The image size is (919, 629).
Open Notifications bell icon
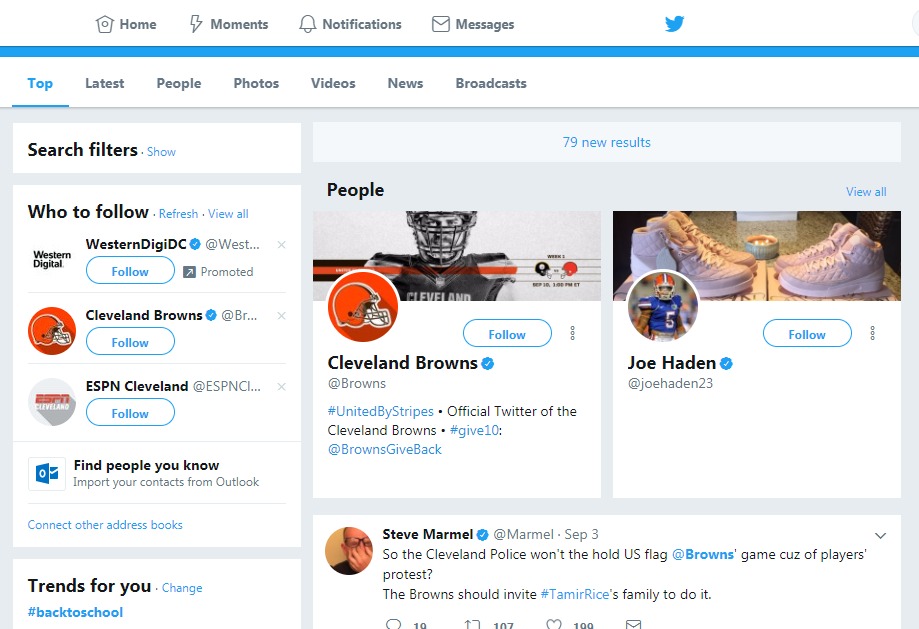pos(308,24)
